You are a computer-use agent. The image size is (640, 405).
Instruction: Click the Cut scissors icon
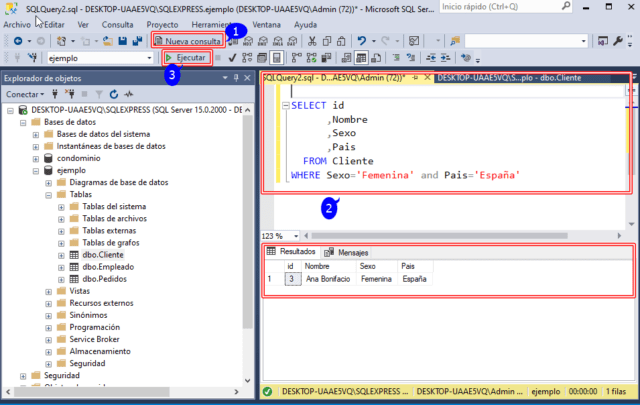(313, 41)
